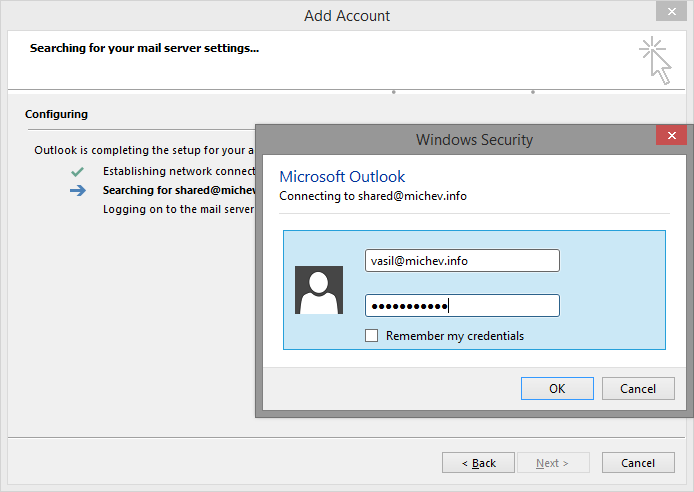Click the Configuring section label
Screen dimensions: 694x492
pos(56,114)
